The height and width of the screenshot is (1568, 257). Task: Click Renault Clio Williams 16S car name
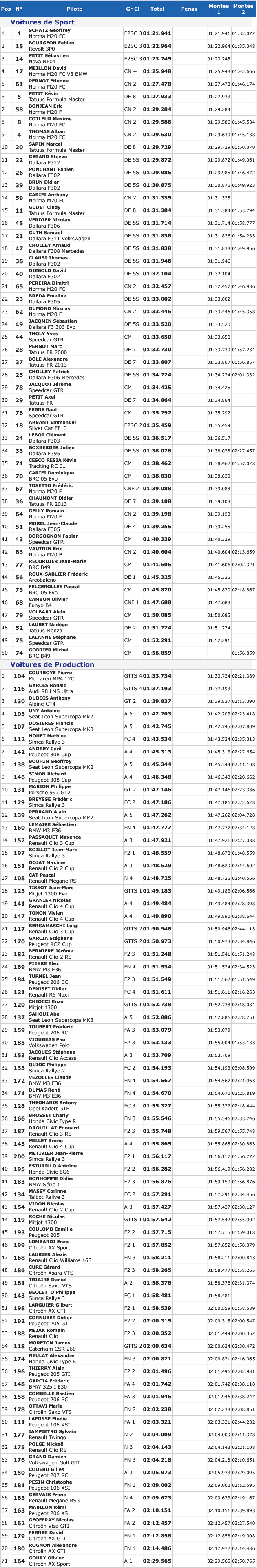coord(60,1260)
